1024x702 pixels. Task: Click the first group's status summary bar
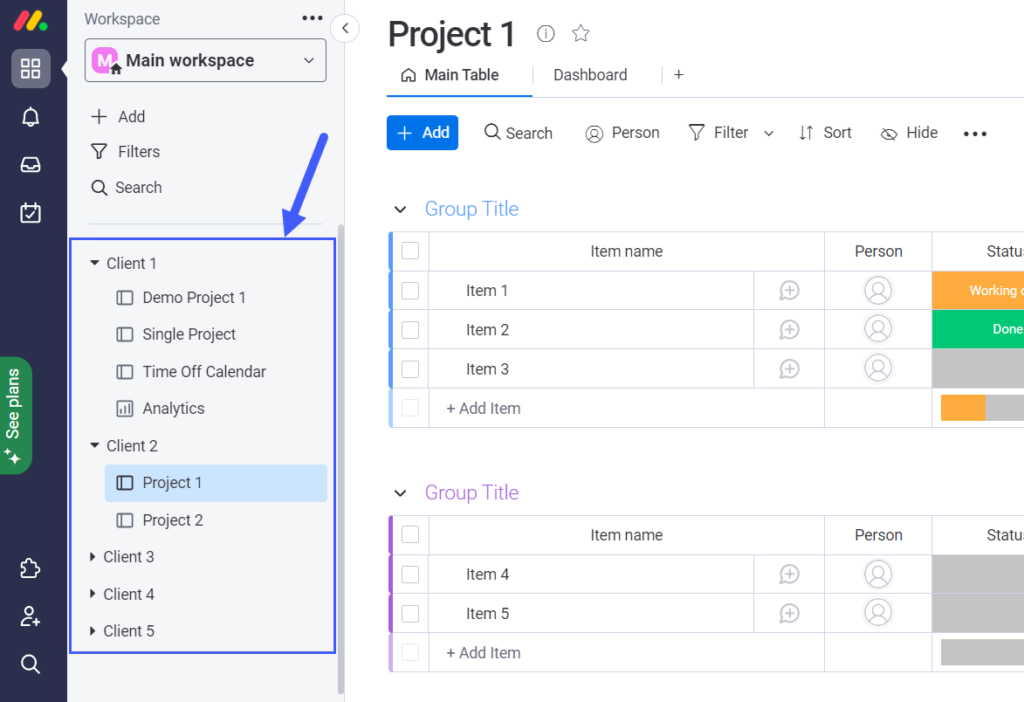tap(982, 408)
